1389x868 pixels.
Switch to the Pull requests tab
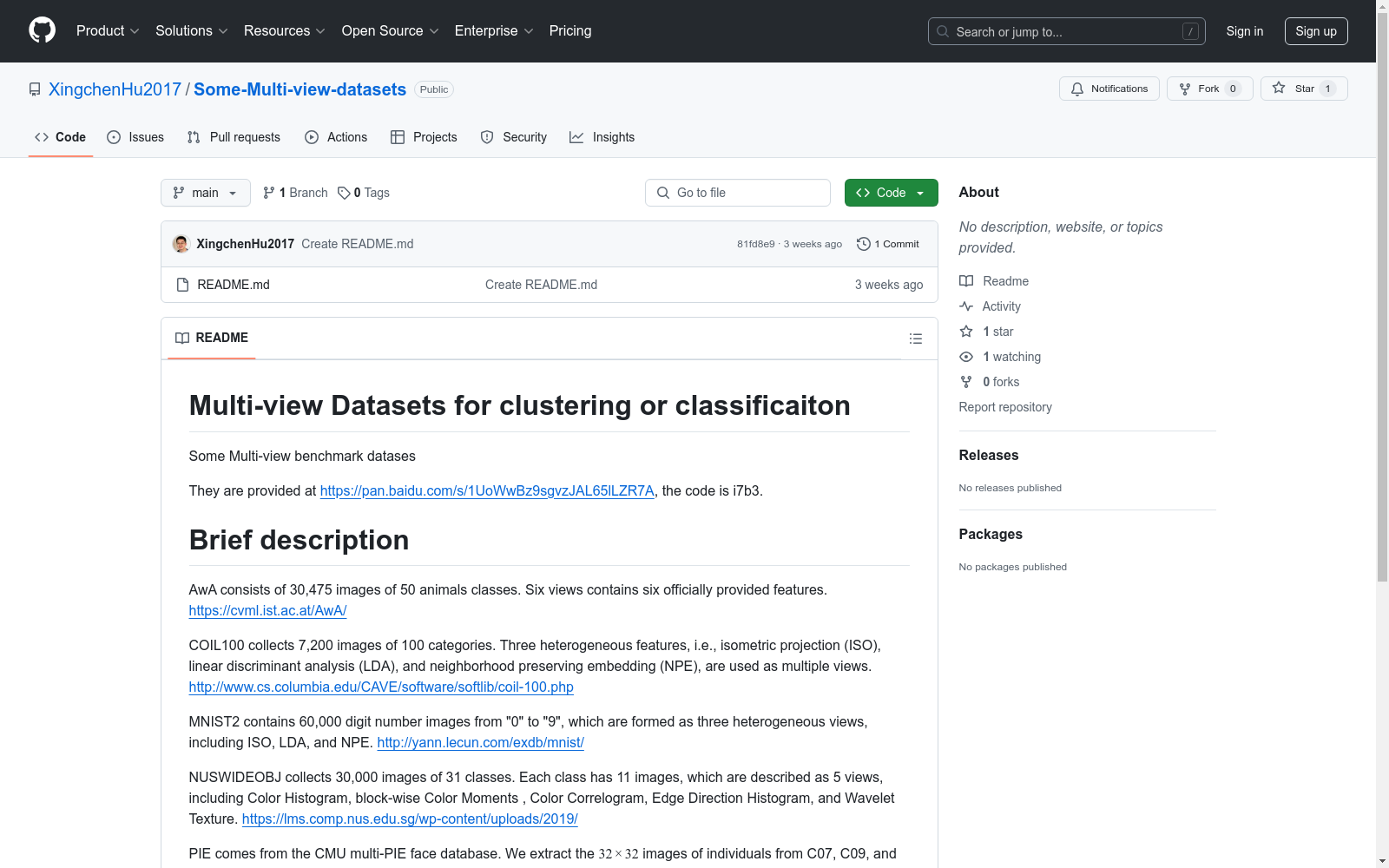234,137
